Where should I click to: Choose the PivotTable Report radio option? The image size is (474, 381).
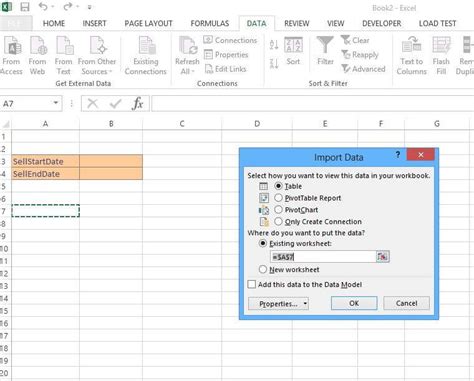(278, 198)
